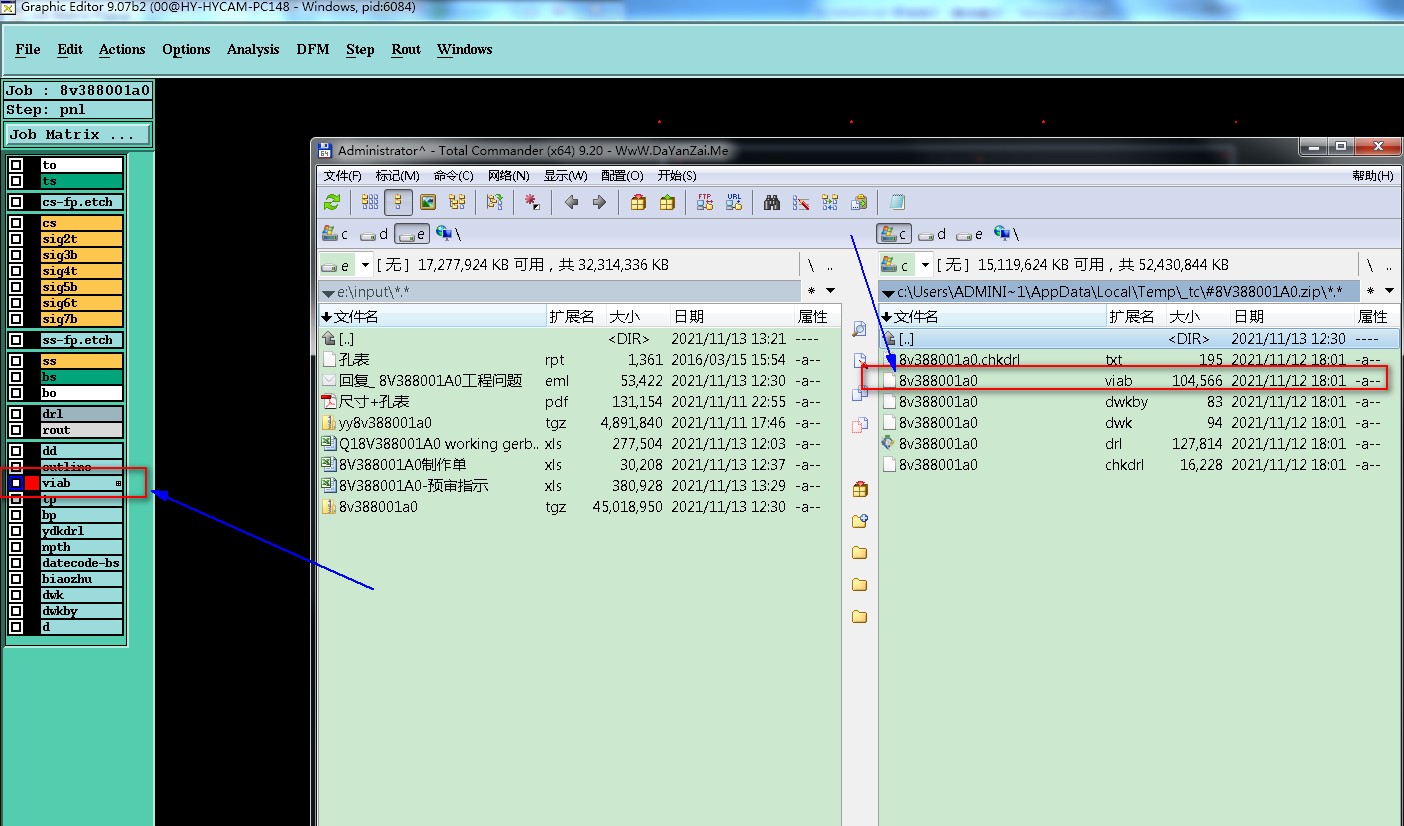Click the pack icon in vertical button bar
1404x826 pixels.
click(859, 489)
